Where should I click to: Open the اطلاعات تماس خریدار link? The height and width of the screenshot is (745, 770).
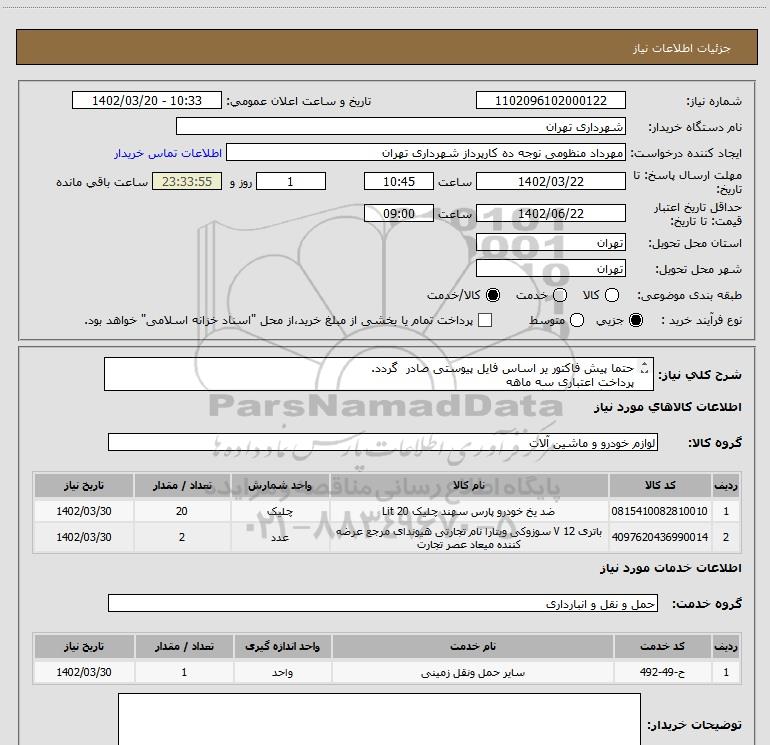coord(168,153)
